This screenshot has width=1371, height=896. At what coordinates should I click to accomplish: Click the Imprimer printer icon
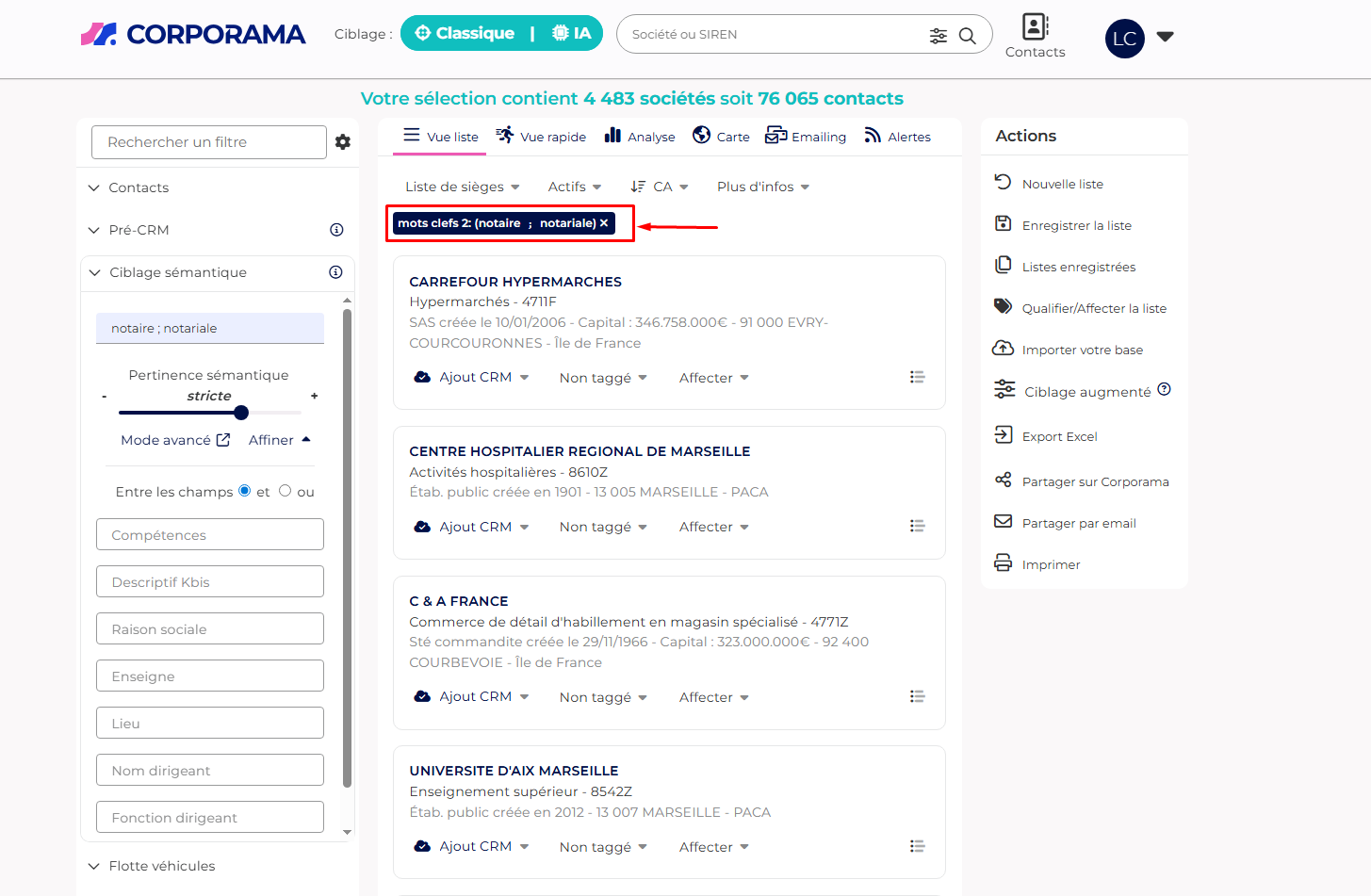click(1004, 563)
